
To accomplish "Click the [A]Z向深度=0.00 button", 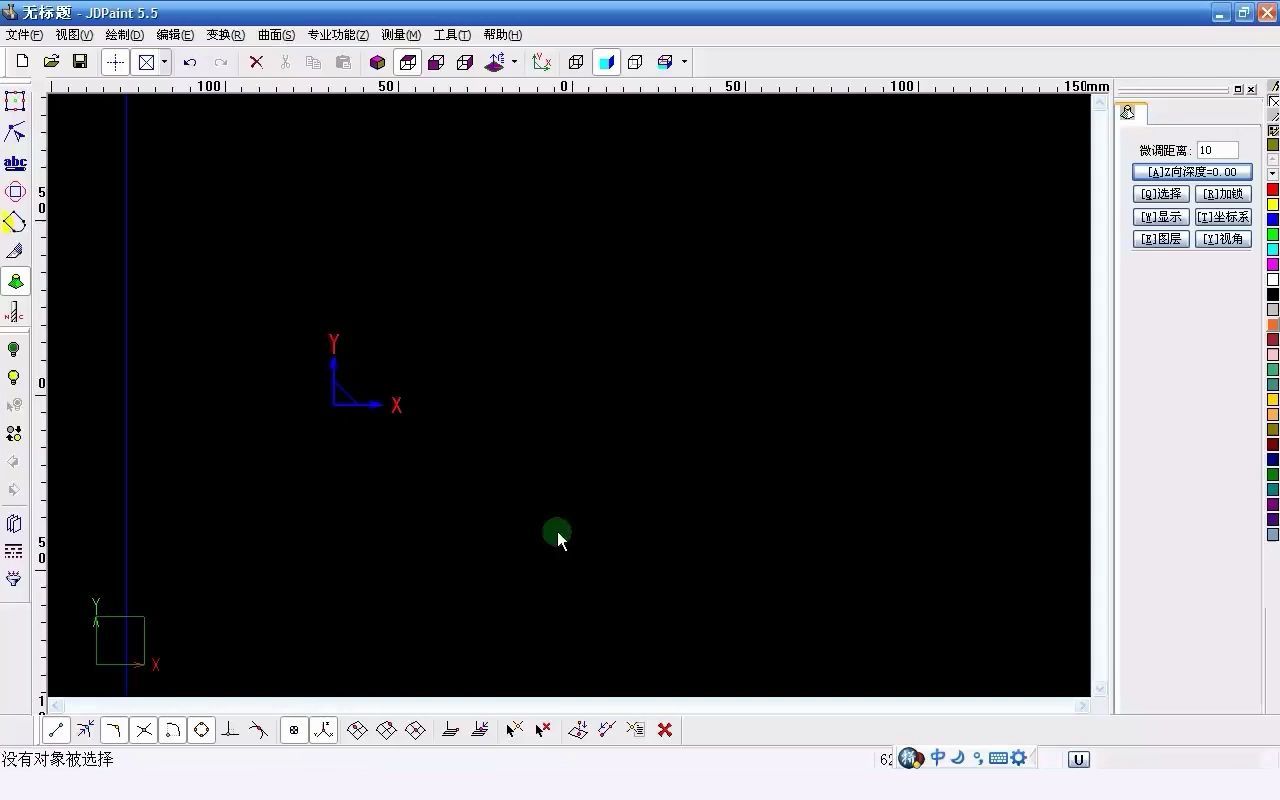I will [x=1192, y=172].
